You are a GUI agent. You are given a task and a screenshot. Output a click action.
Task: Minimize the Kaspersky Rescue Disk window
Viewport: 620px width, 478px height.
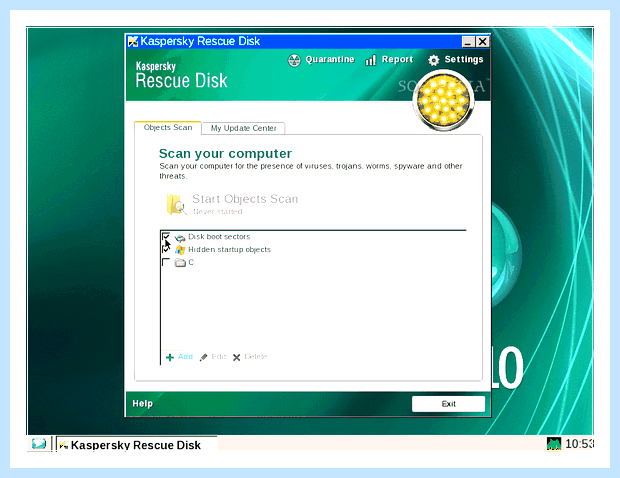[x=468, y=42]
